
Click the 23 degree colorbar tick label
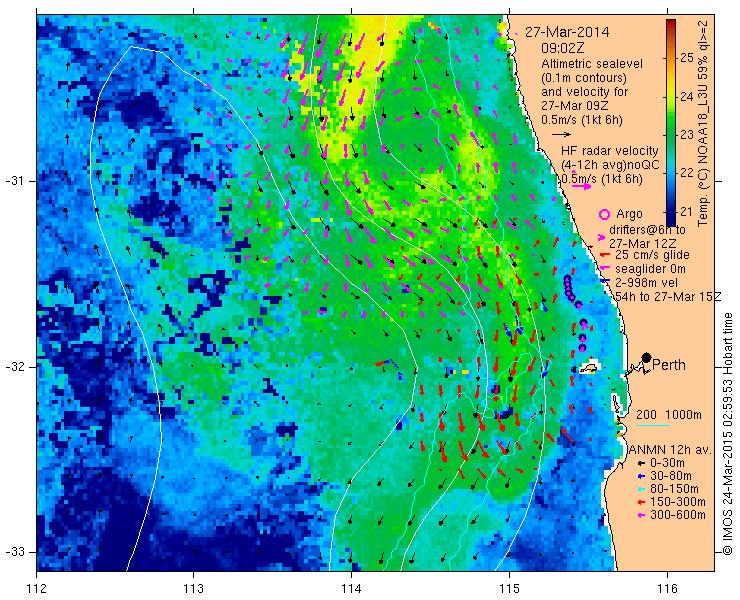pyautogui.click(x=685, y=135)
